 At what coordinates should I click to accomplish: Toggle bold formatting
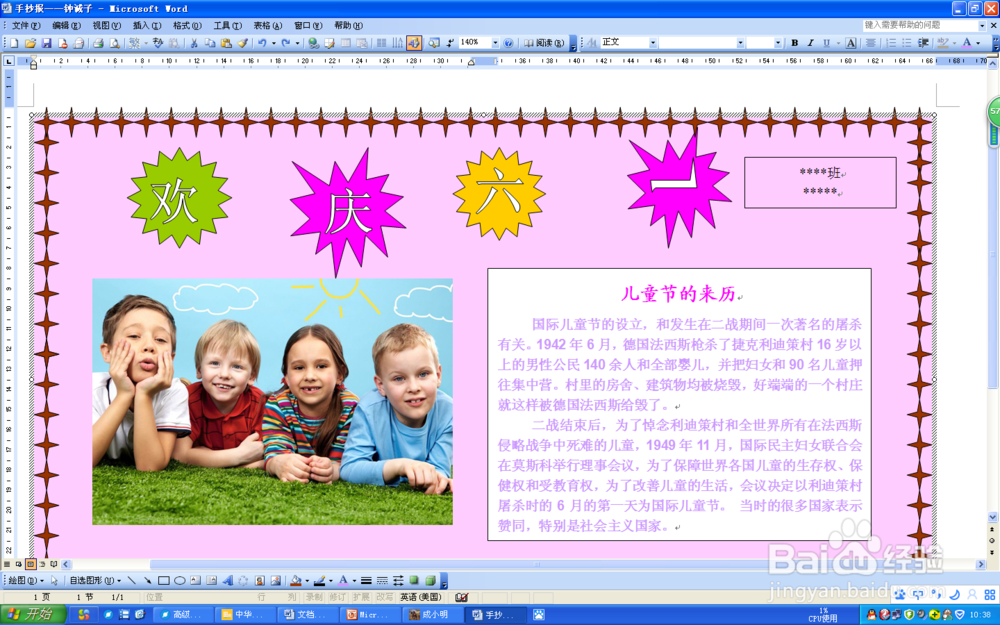click(794, 42)
